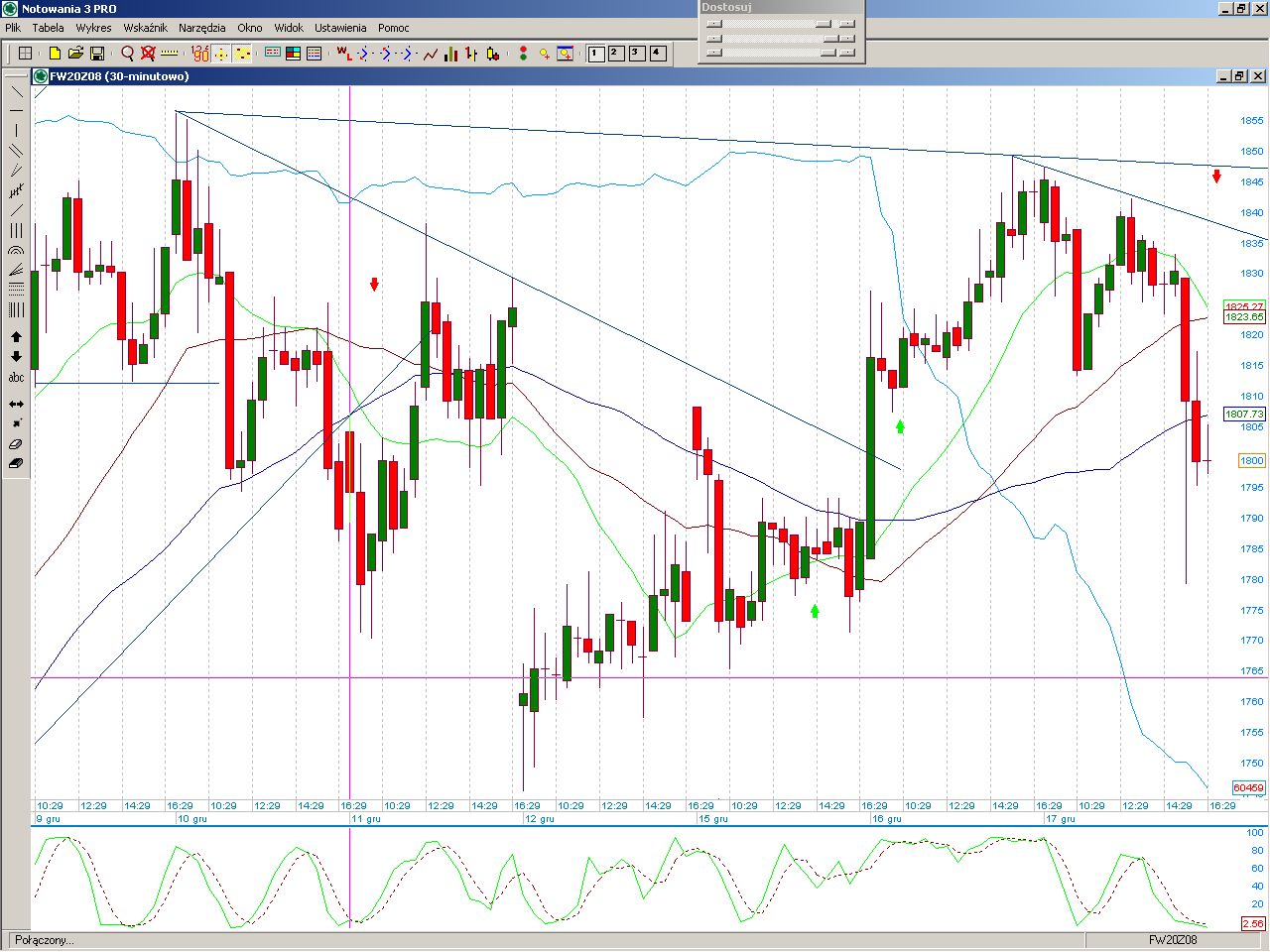This screenshot has width=1270, height=952.
Task: Click the 13/90 numbers icon in the toolbar
Action: (x=199, y=54)
